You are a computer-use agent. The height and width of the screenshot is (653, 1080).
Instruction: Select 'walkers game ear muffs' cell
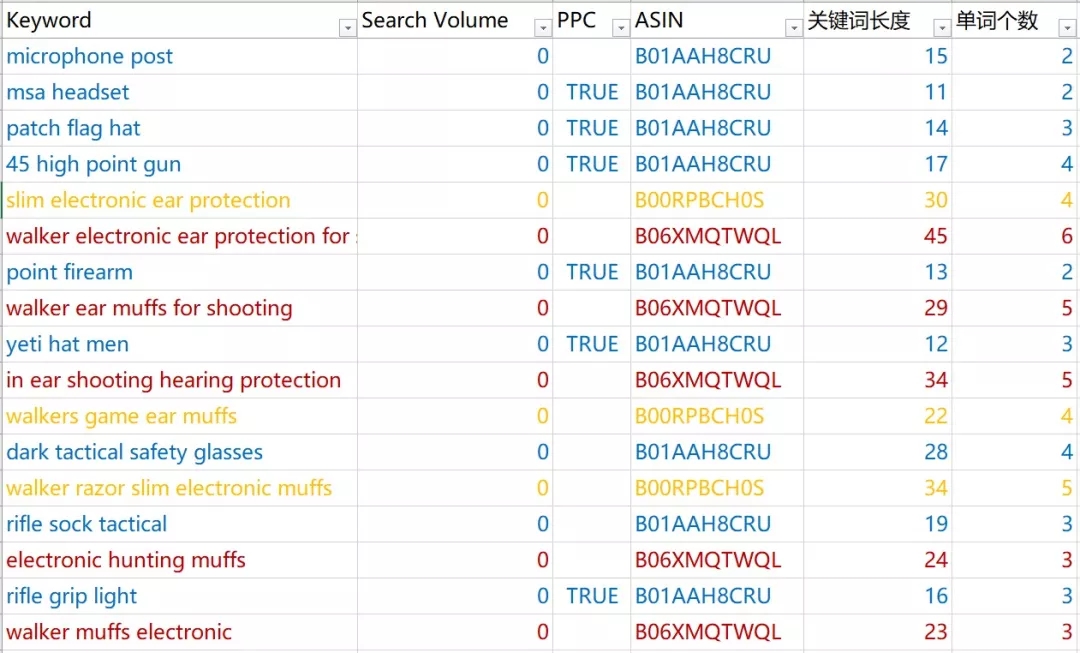tap(179, 416)
